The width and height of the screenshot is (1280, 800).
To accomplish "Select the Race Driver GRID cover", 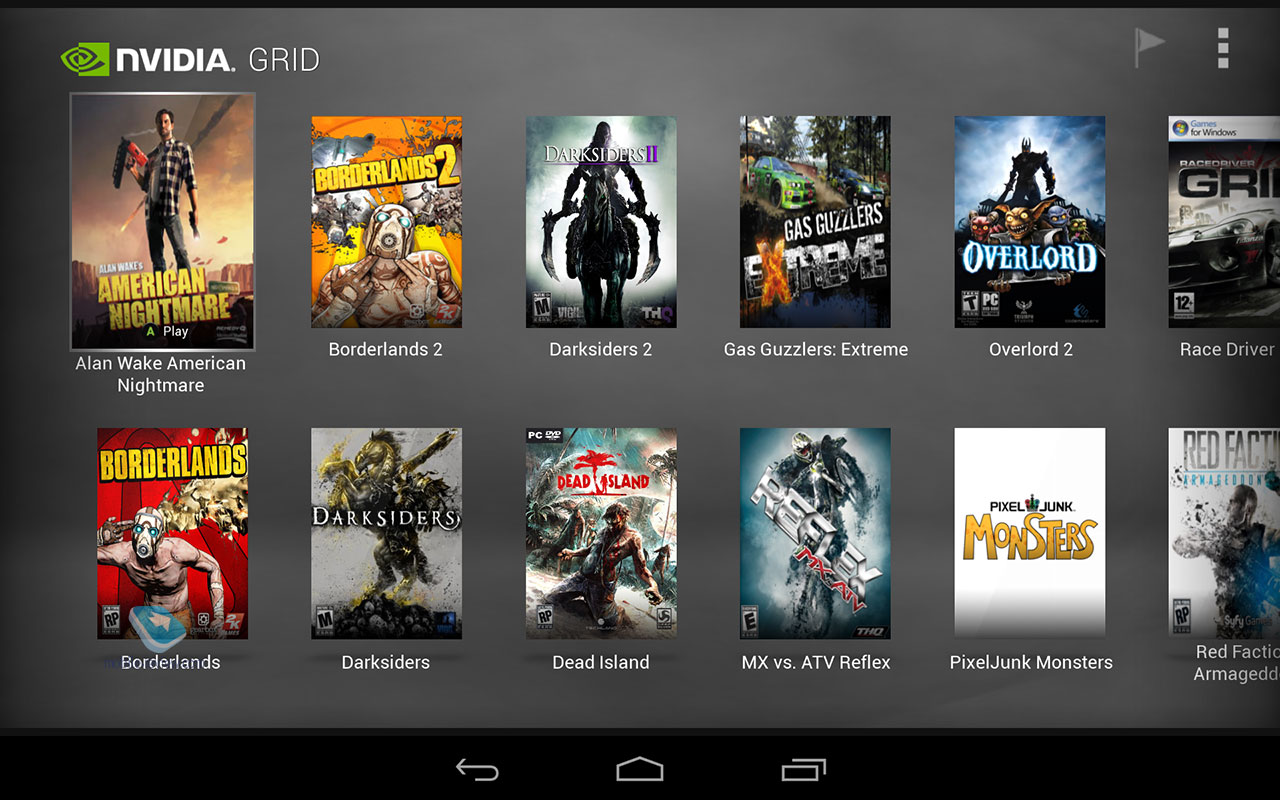I will pos(1224,222).
